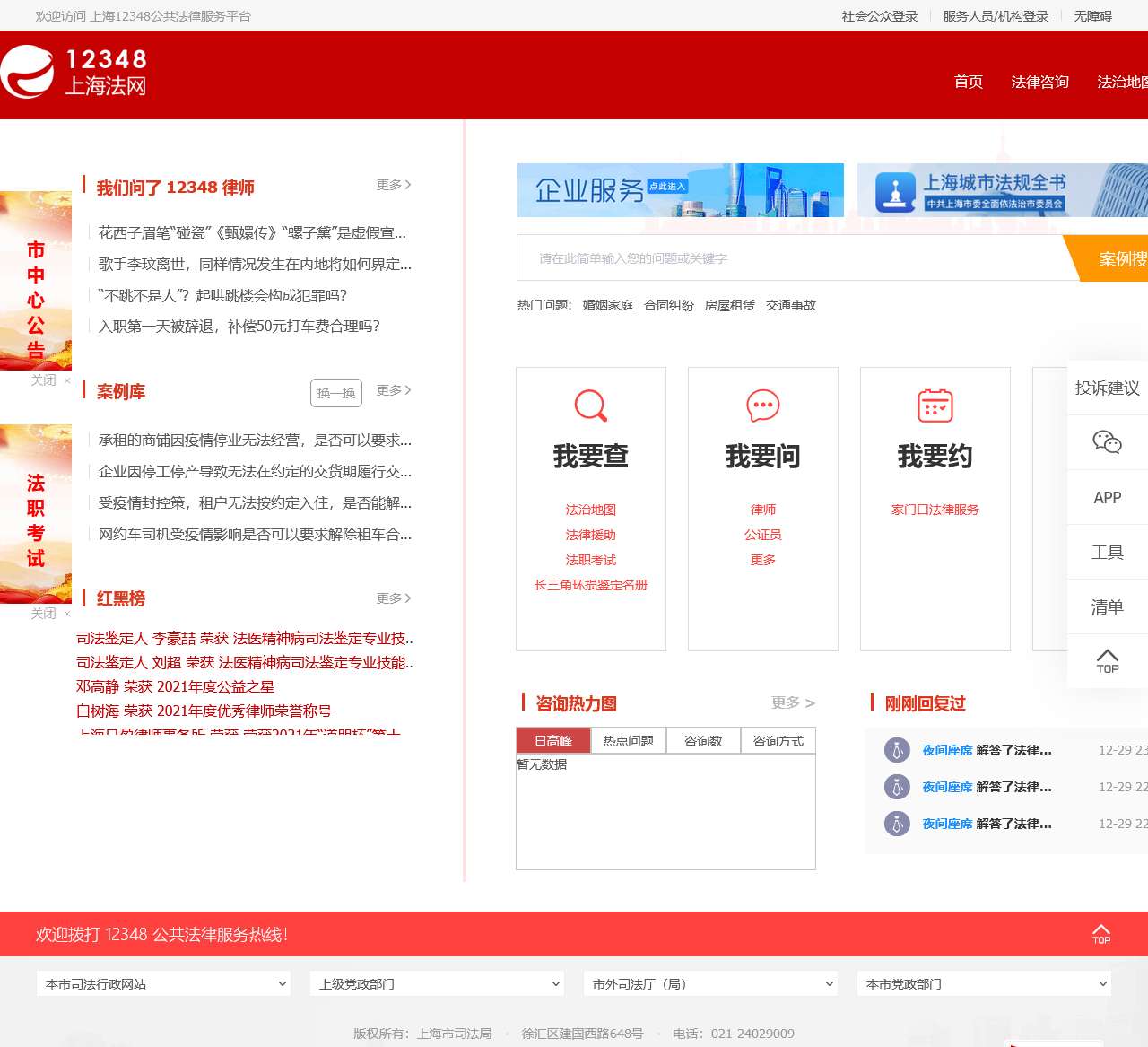Expand 更多 for 我们问了12348律师
Screen dimensions: 1148x1047
point(394,185)
